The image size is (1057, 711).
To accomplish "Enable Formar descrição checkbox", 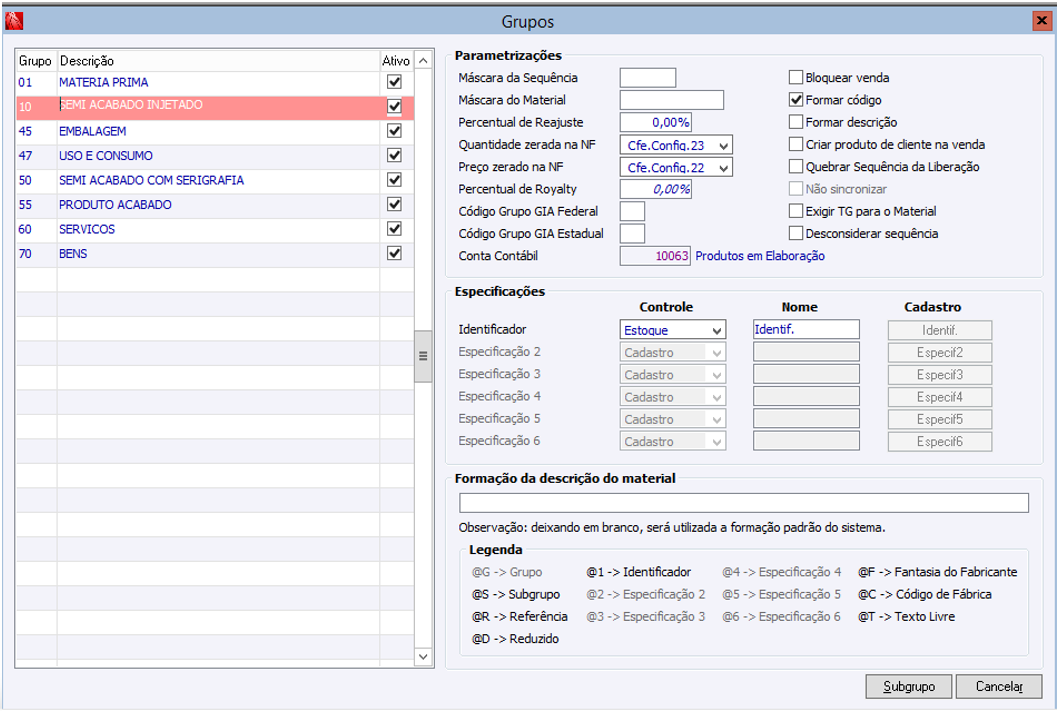I will point(796,122).
